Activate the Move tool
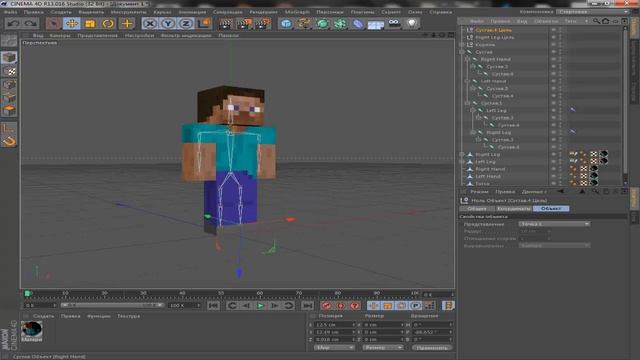The height and width of the screenshot is (360, 640). point(72,24)
